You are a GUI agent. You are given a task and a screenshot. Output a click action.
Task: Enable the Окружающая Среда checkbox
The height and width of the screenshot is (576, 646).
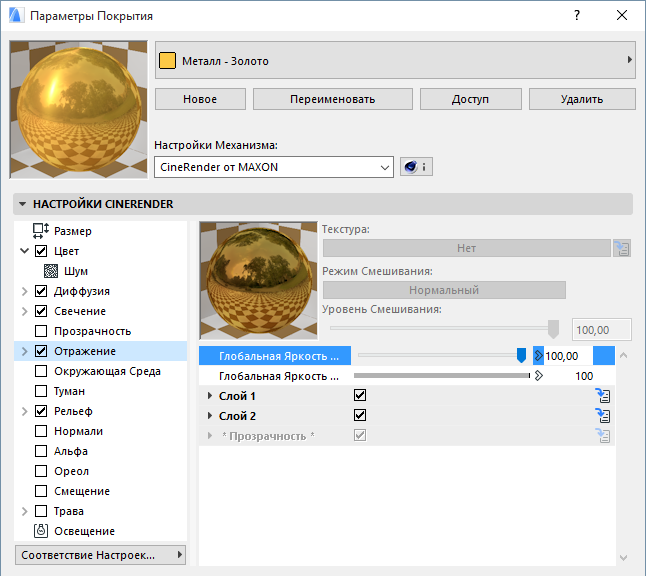(41, 371)
